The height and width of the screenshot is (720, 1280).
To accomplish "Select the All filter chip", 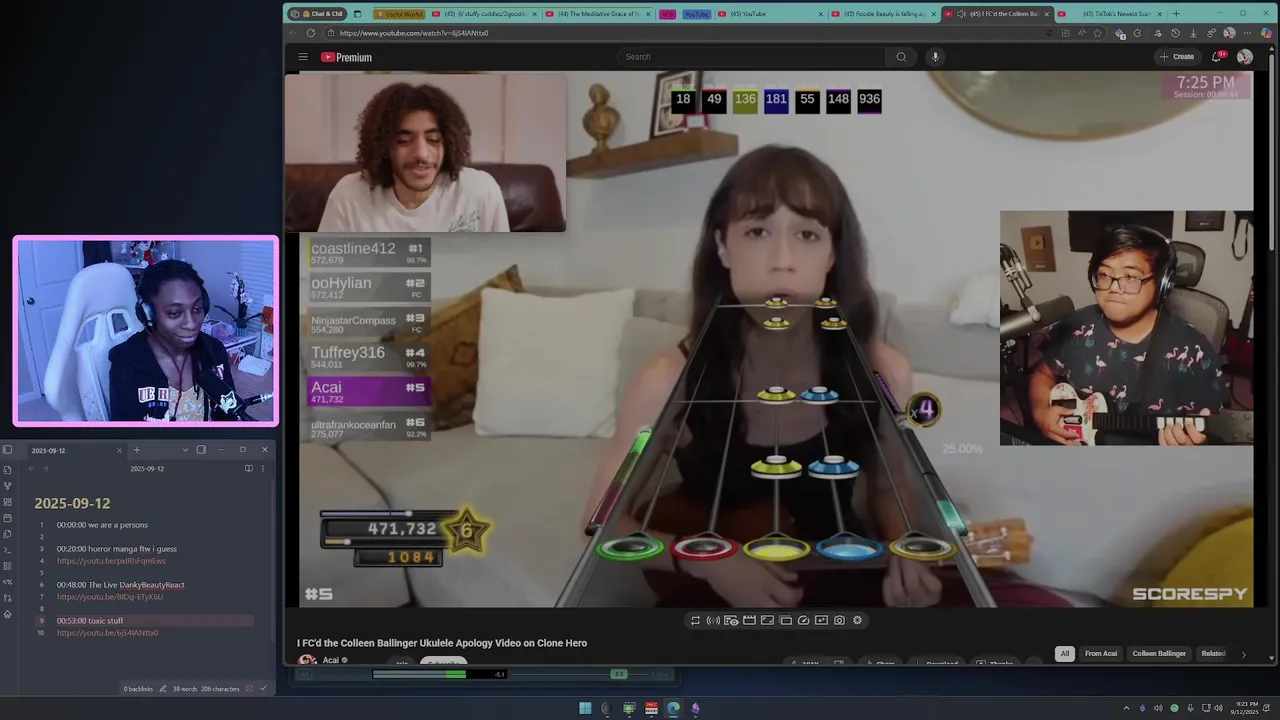I will coord(1065,654).
